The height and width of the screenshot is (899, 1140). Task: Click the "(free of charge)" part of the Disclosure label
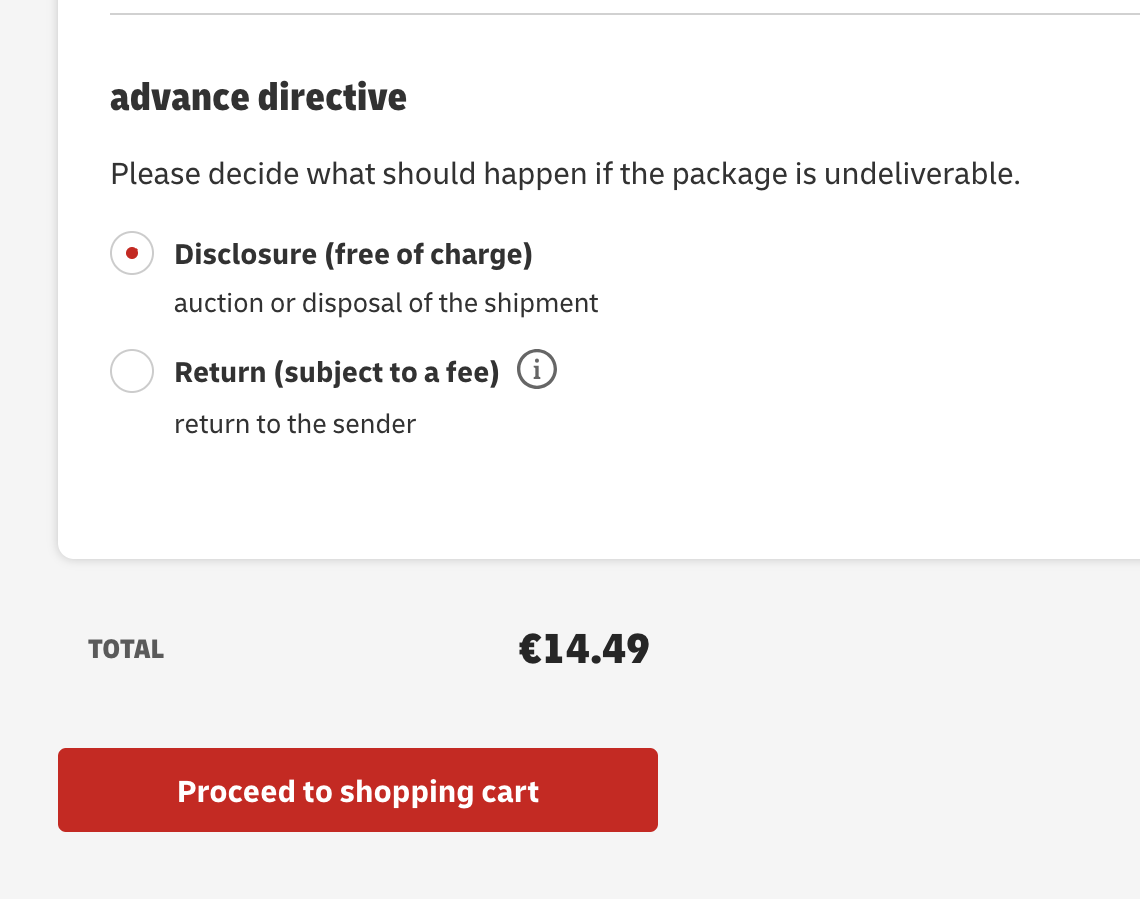(428, 254)
